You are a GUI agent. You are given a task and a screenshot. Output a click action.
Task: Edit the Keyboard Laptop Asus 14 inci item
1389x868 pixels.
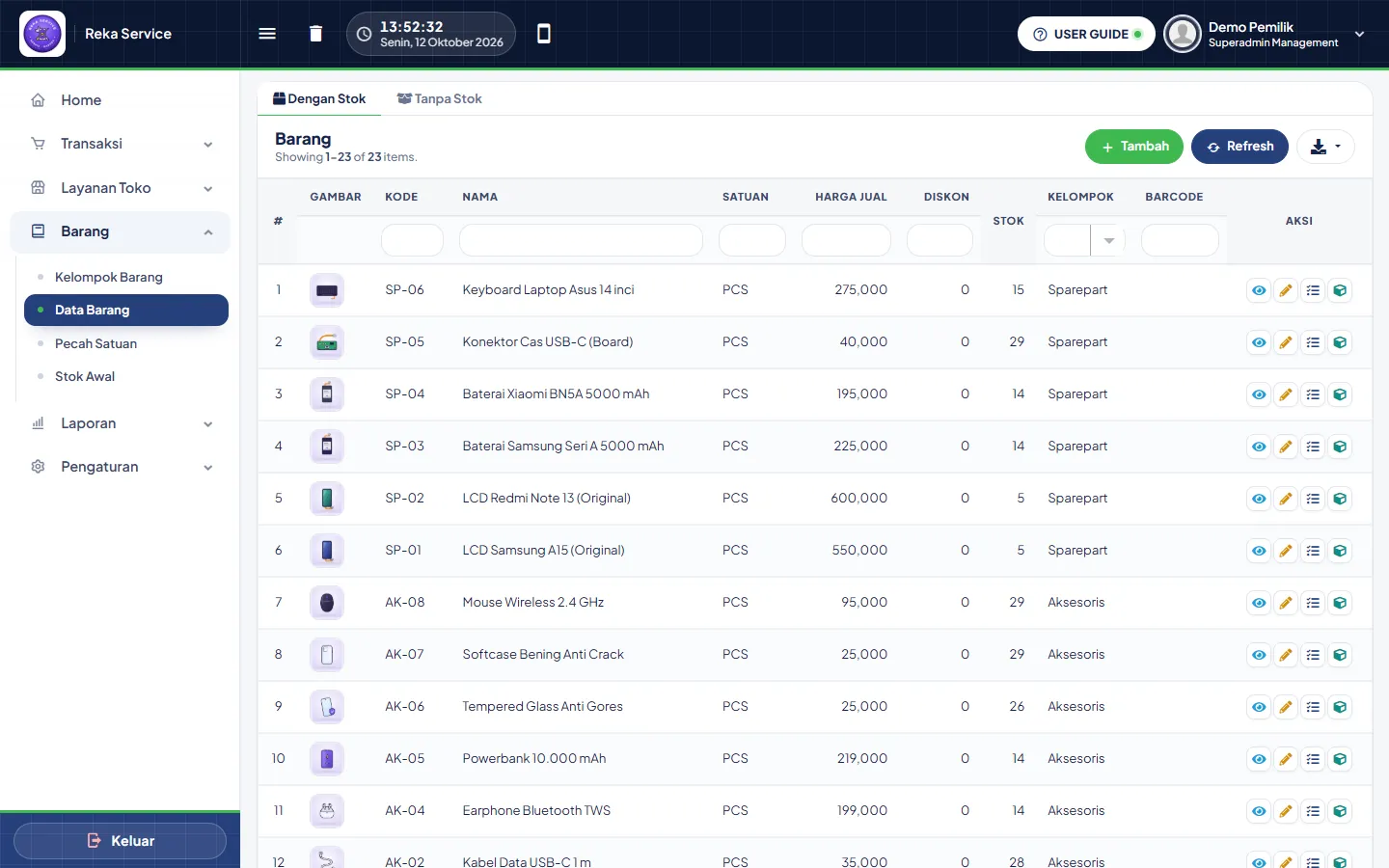(x=1286, y=290)
